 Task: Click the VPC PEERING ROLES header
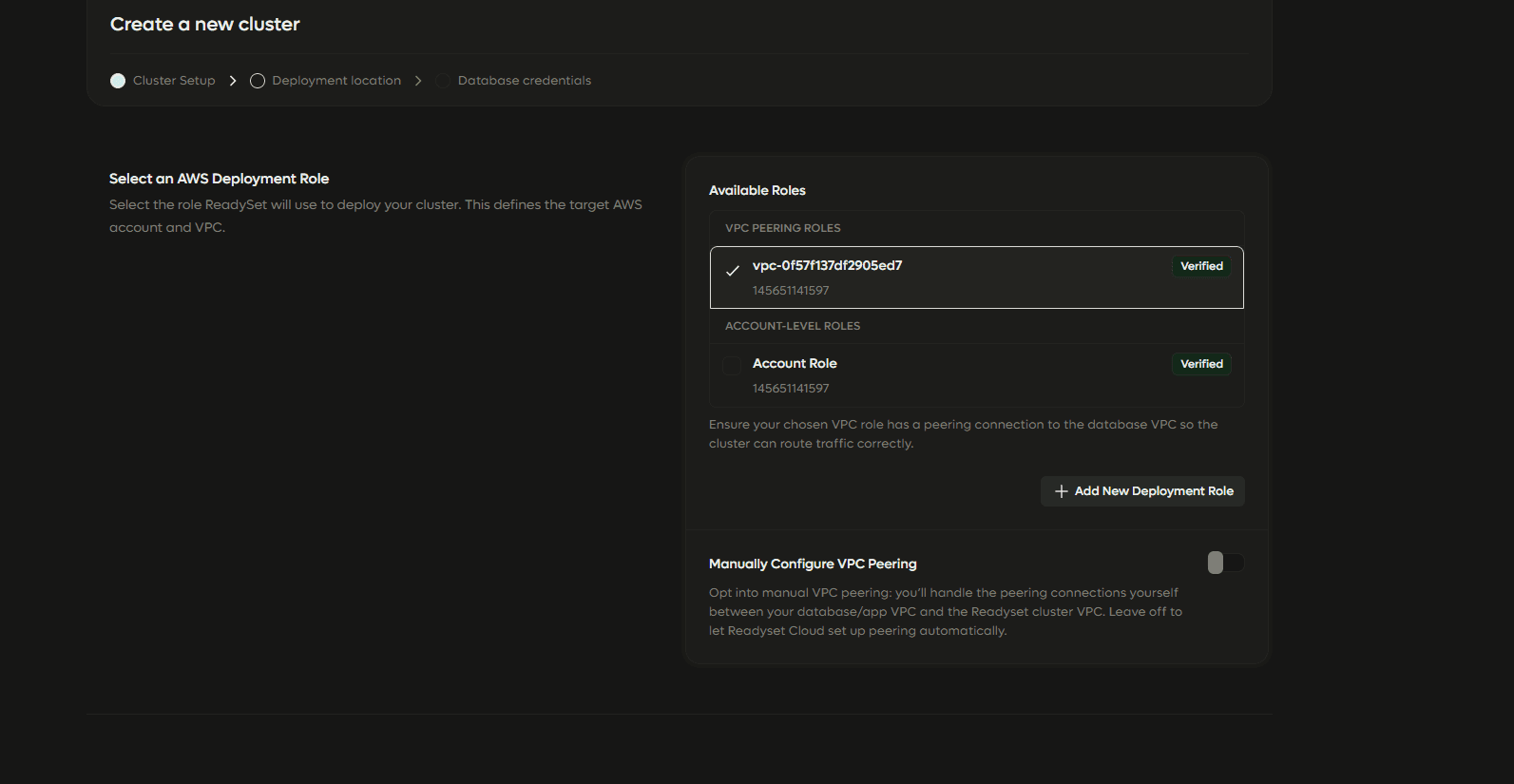point(783,228)
